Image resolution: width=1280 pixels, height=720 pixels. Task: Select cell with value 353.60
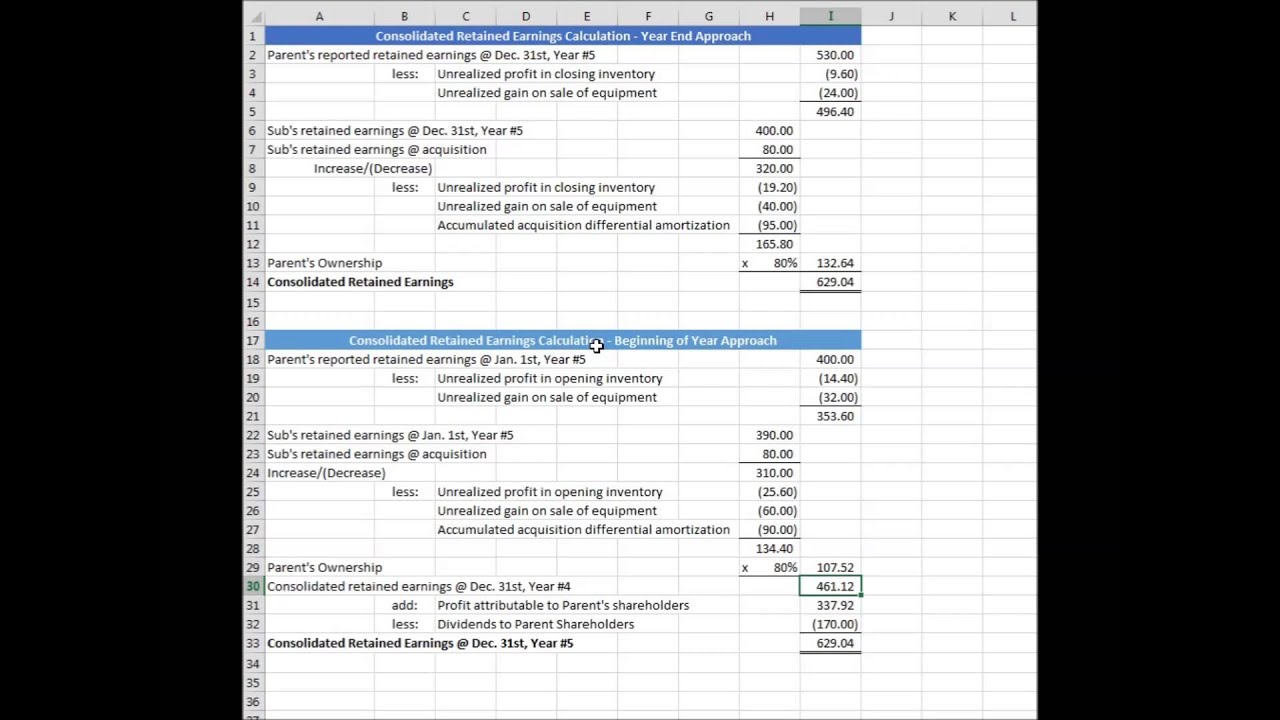(x=830, y=416)
